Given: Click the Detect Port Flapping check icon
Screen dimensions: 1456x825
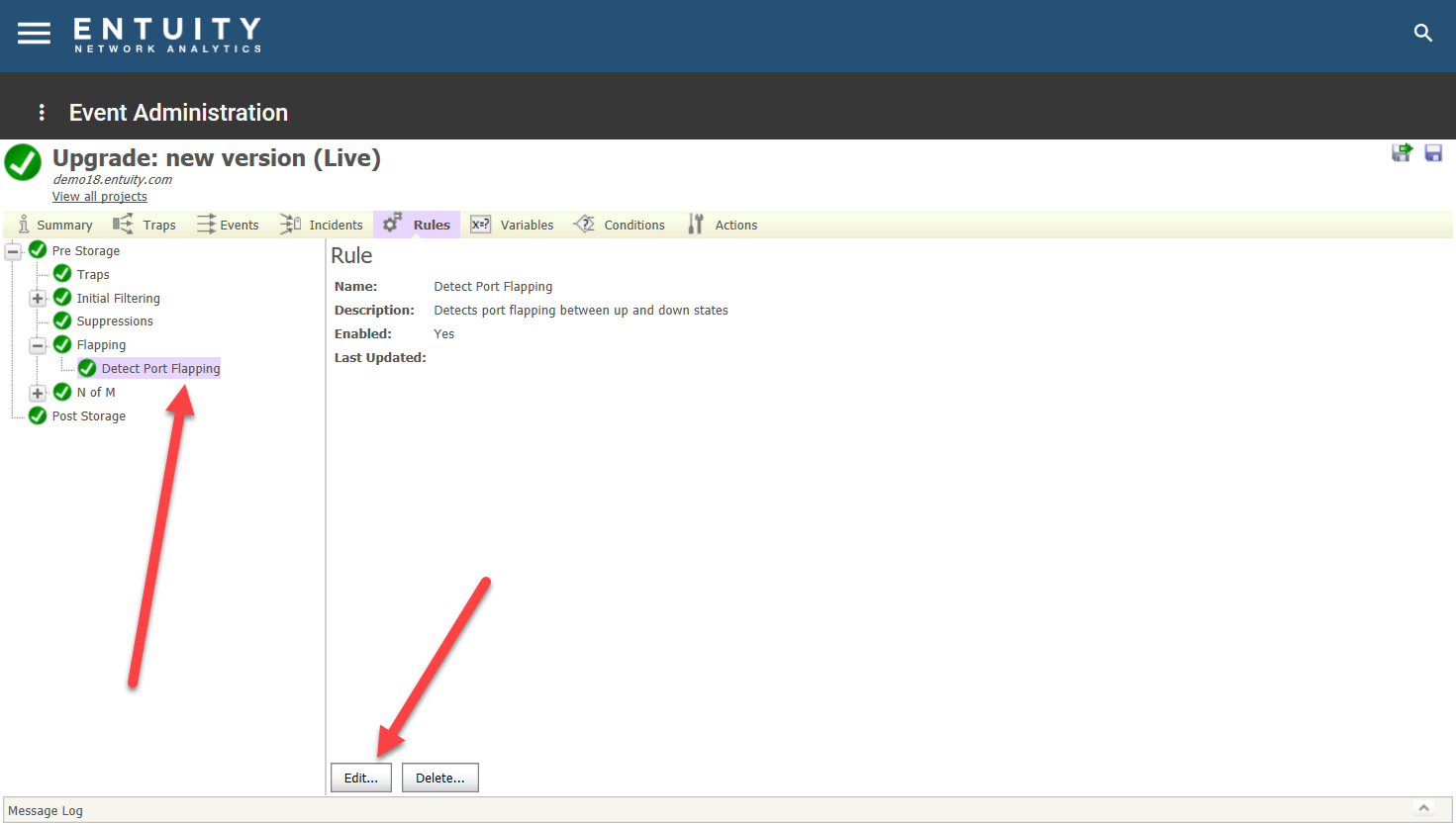Looking at the screenshot, I should (87, 368).
